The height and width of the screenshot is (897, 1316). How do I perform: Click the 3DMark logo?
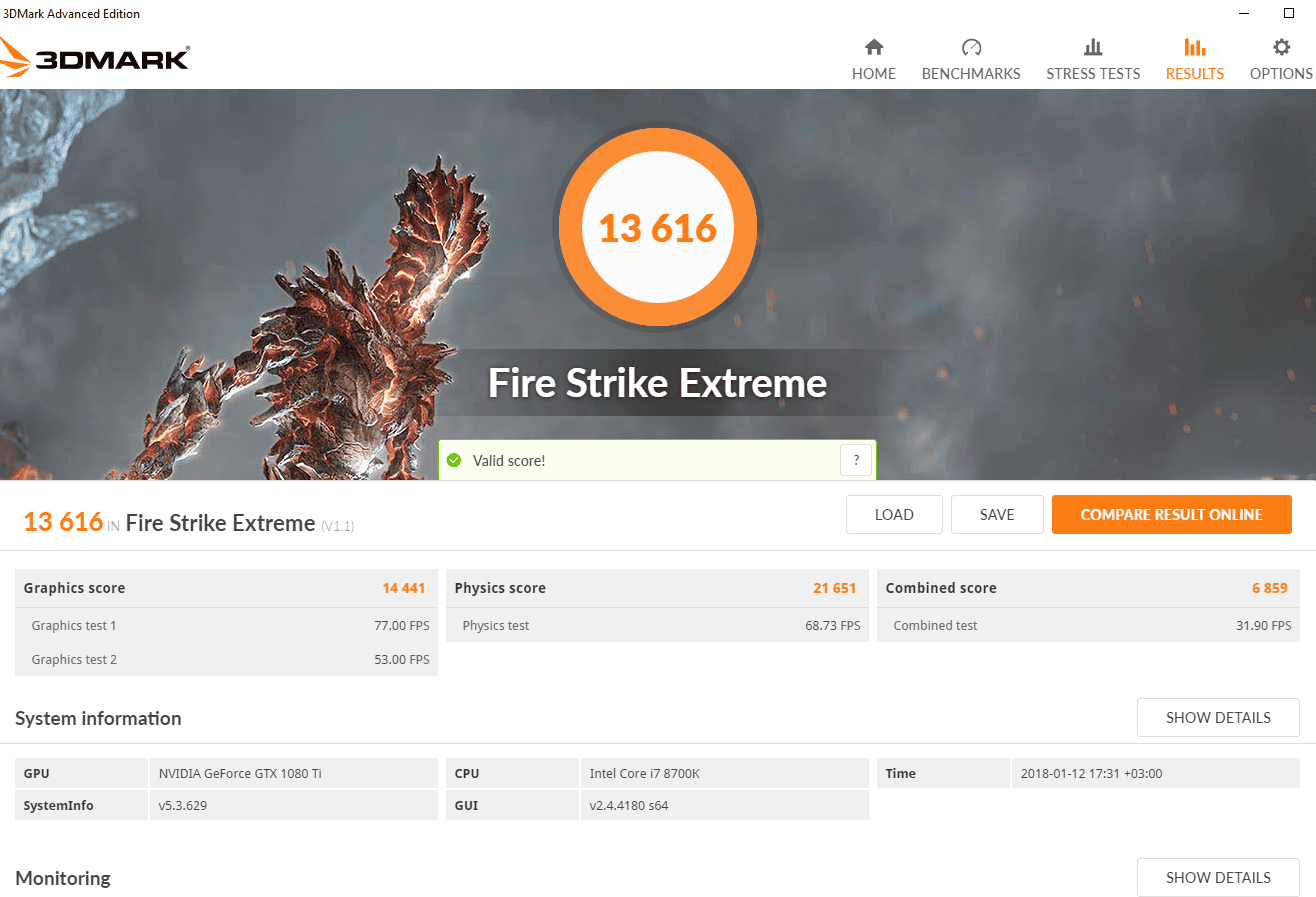[x=95, y=58]
